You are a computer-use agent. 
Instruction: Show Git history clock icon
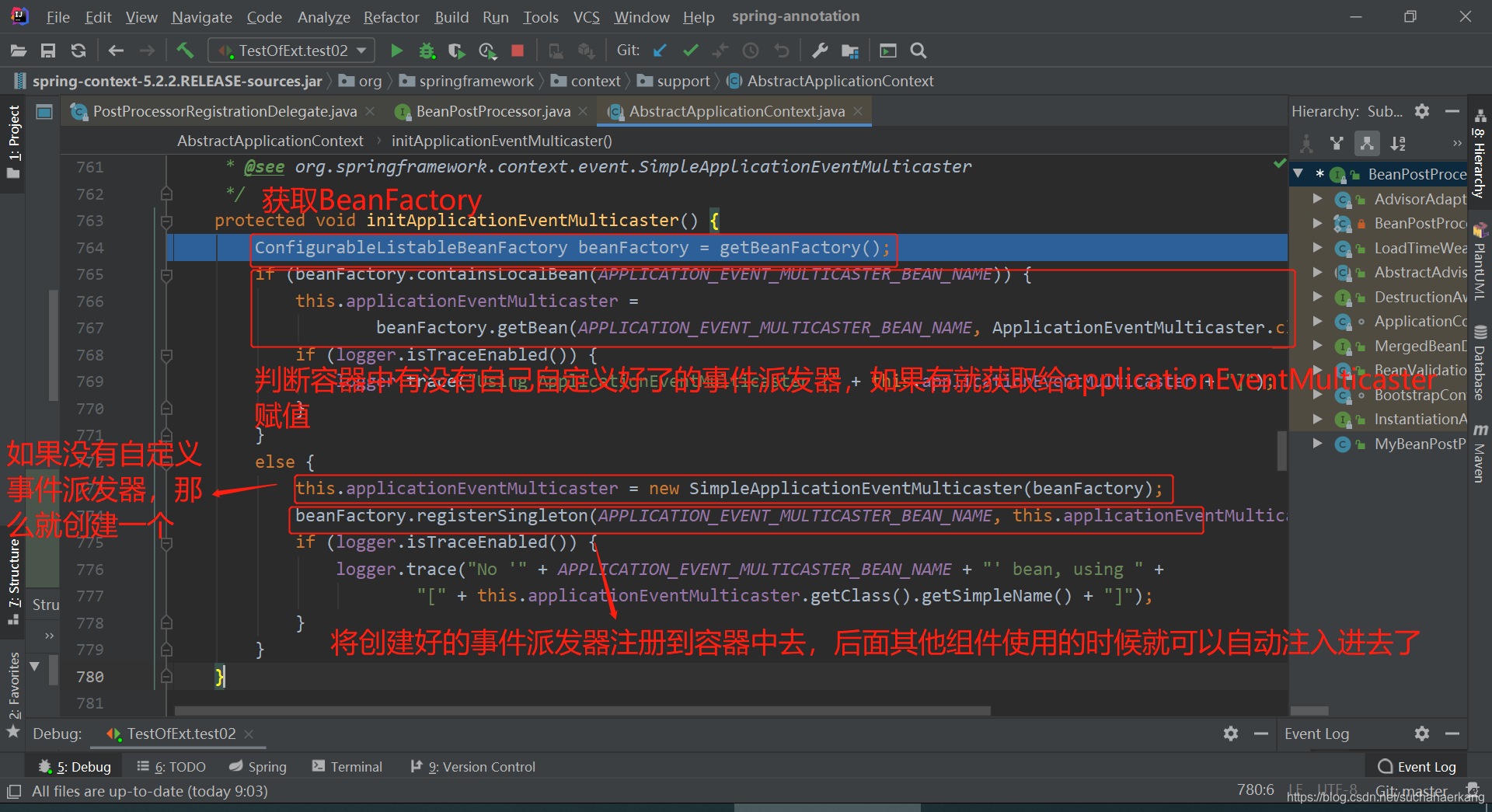[751, 51]
